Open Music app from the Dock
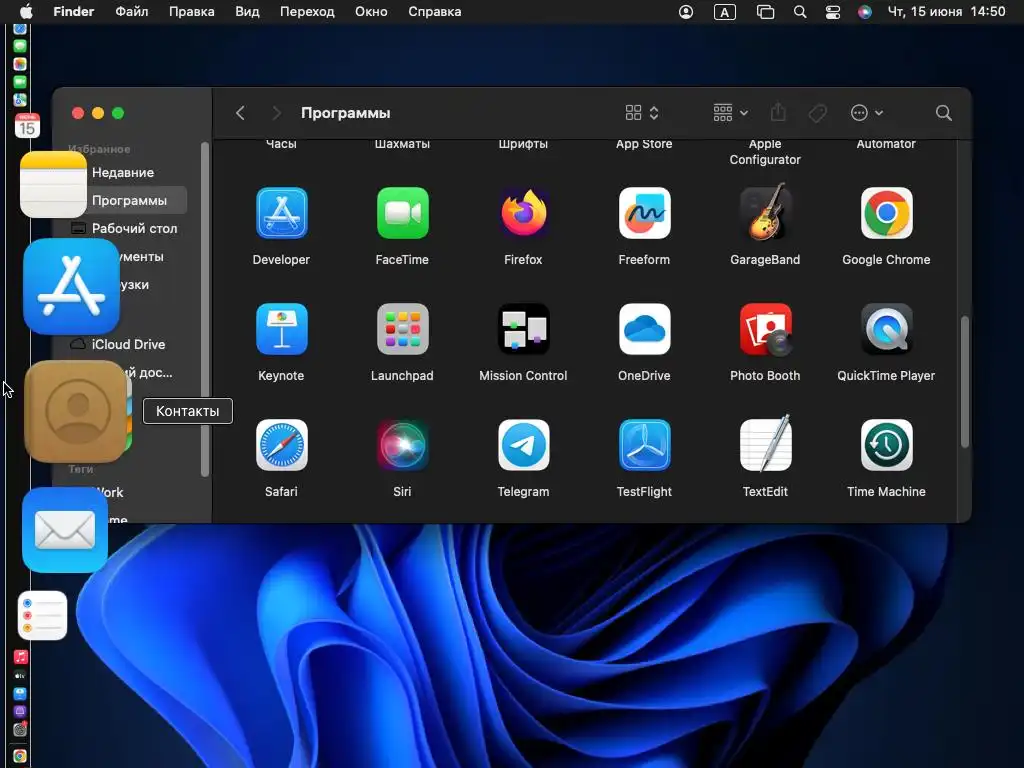Screen dimensions: 1024x768 [x=20, y=657]
